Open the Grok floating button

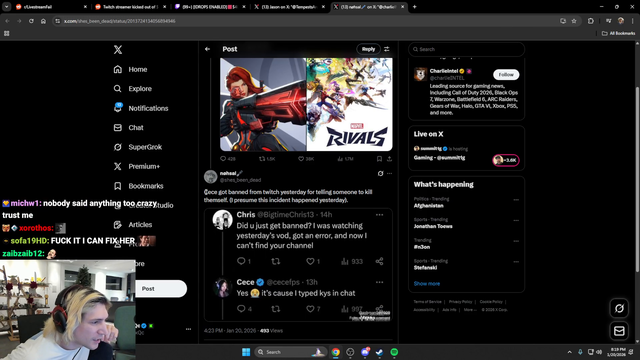[619, 309]
